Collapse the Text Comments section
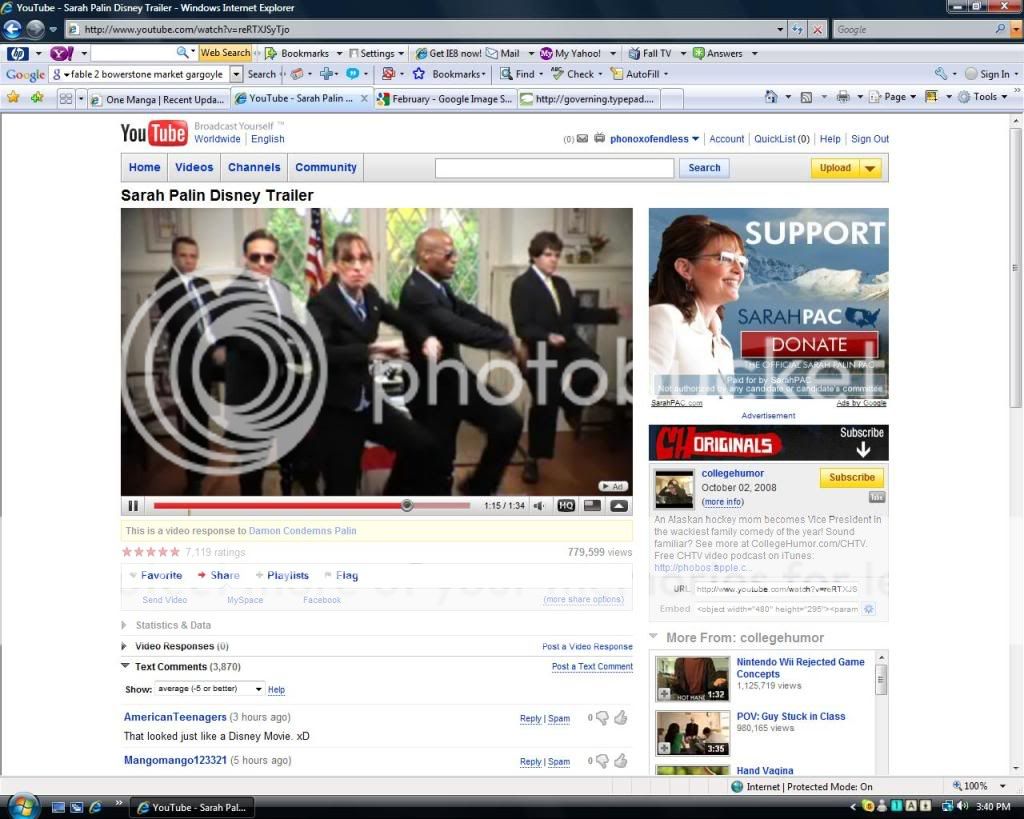The image size is (1024, 819). tap(125, 666)
